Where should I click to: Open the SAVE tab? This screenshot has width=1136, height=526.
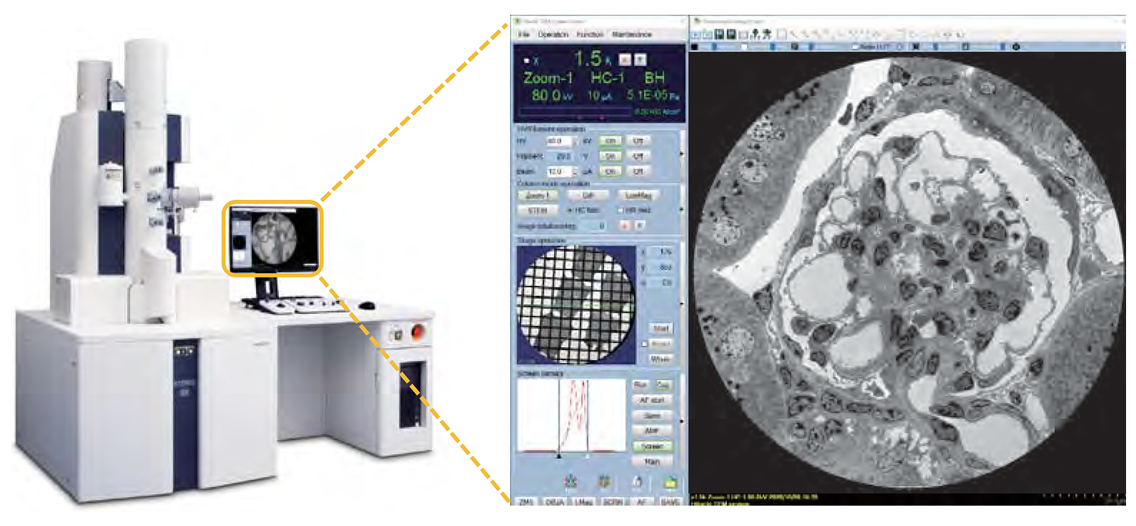click(x=671, y=502)
